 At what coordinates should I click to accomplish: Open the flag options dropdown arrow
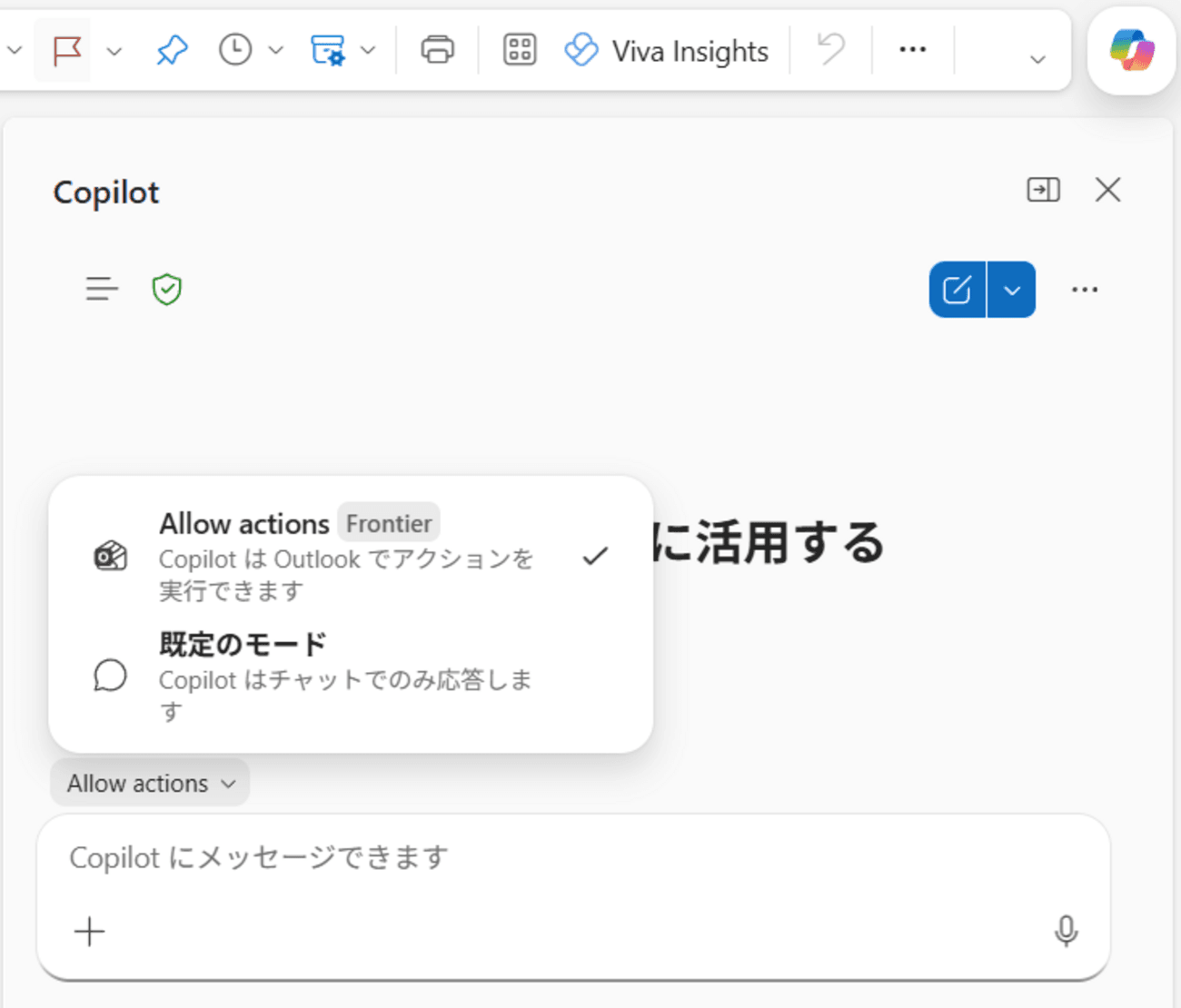click(x=114, y=51)
